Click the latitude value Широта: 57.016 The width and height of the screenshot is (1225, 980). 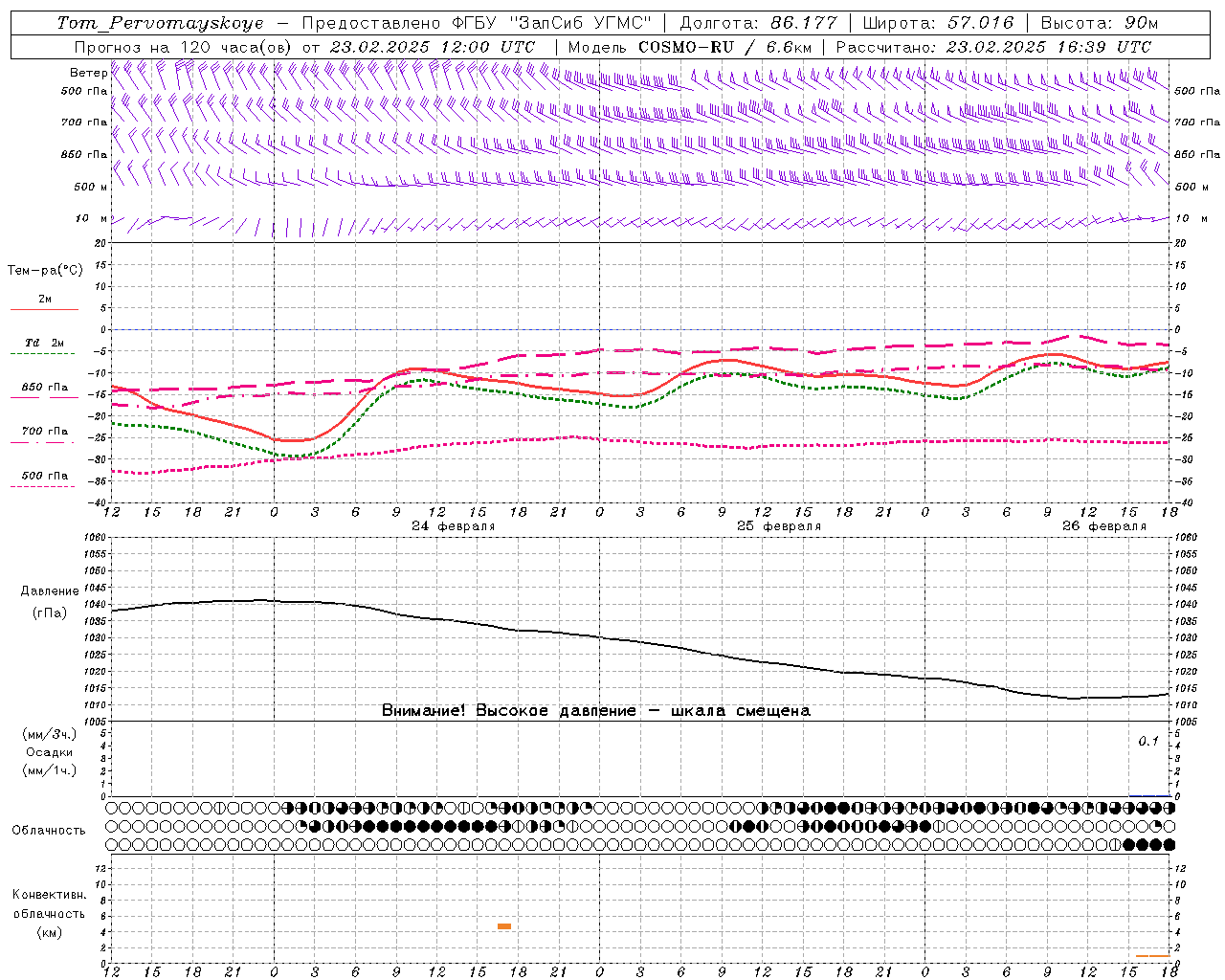[938, 23]
